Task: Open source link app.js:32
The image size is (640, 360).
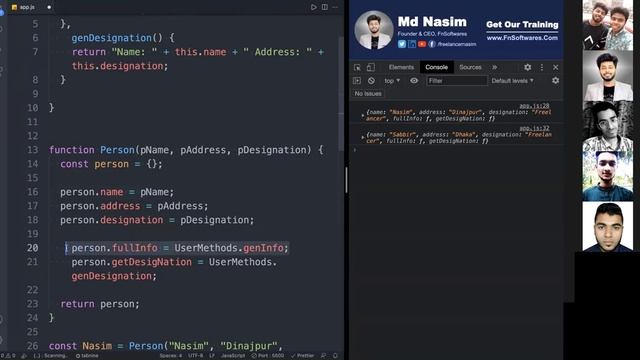Action: (534, 128)
